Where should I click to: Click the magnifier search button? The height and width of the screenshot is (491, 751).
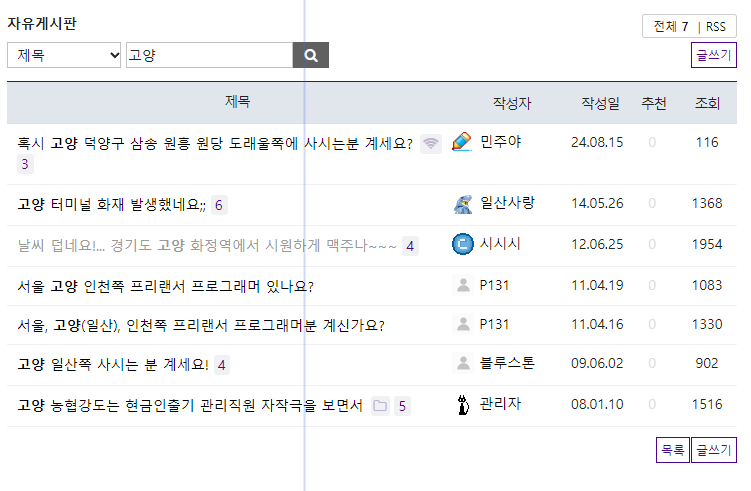(x=310, y=56)
